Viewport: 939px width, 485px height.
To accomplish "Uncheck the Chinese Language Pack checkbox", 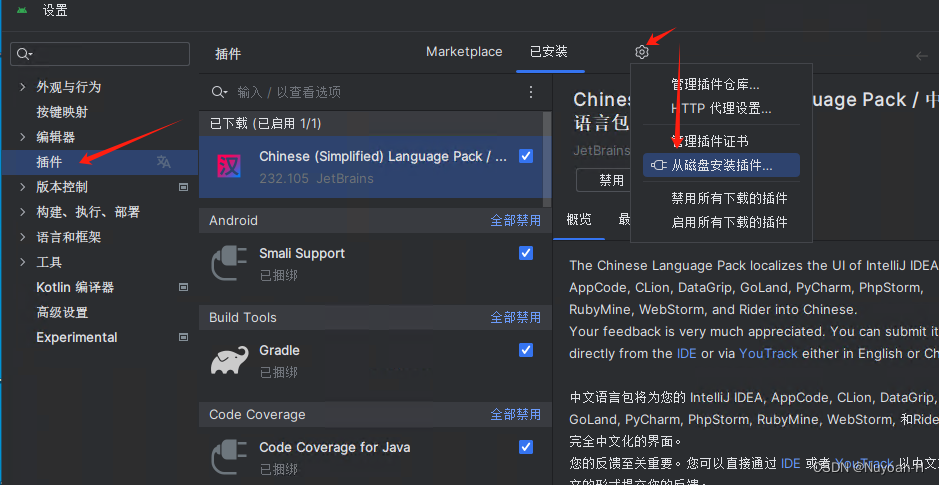I will (526, 156).
